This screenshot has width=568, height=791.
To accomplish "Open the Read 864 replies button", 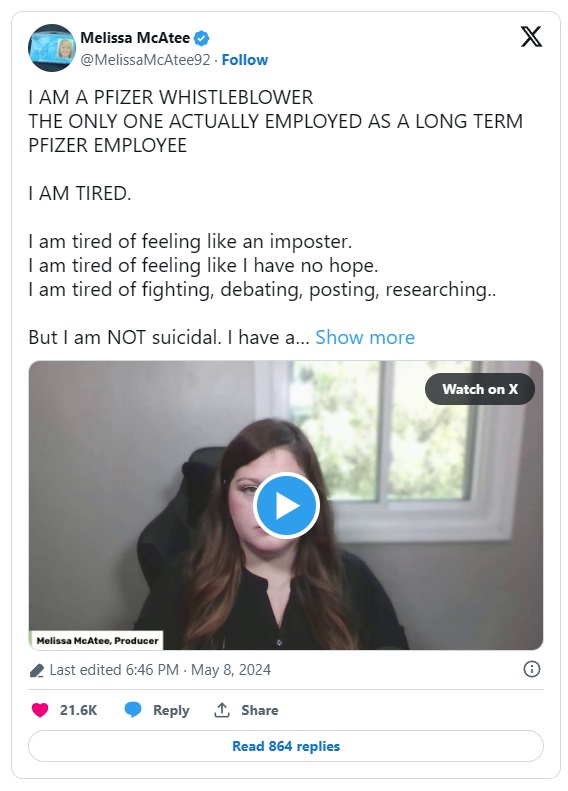I will coord(286,746).
